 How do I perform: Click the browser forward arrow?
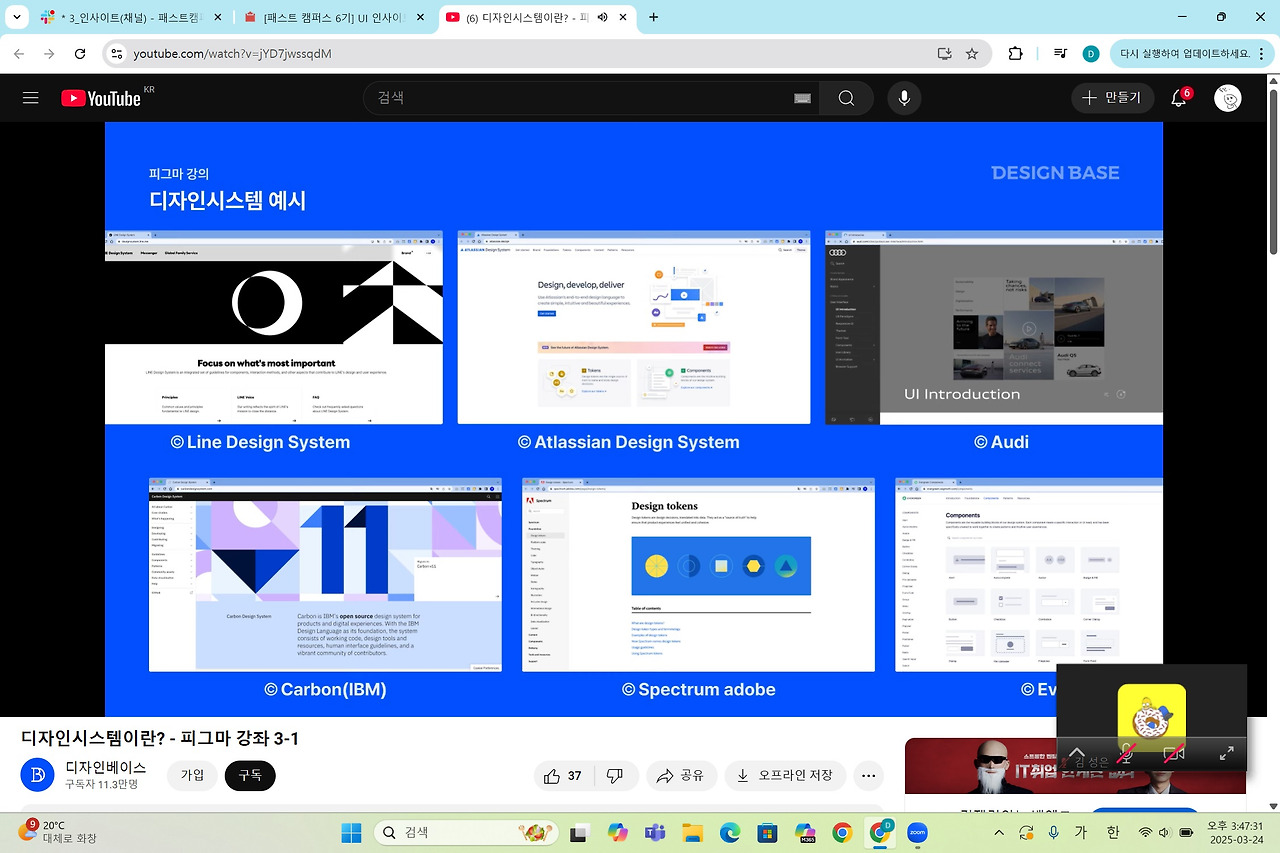click(49, 53)
